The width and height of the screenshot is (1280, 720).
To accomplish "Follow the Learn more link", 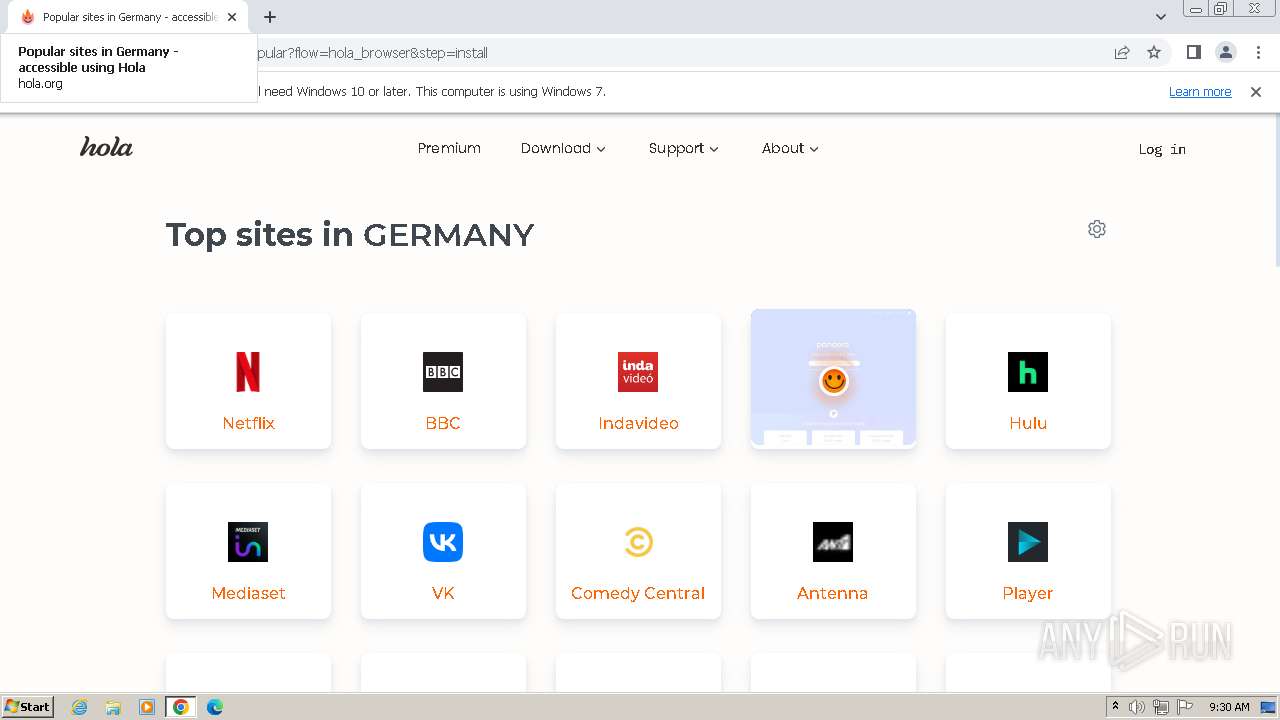I will pos(1200,91).
